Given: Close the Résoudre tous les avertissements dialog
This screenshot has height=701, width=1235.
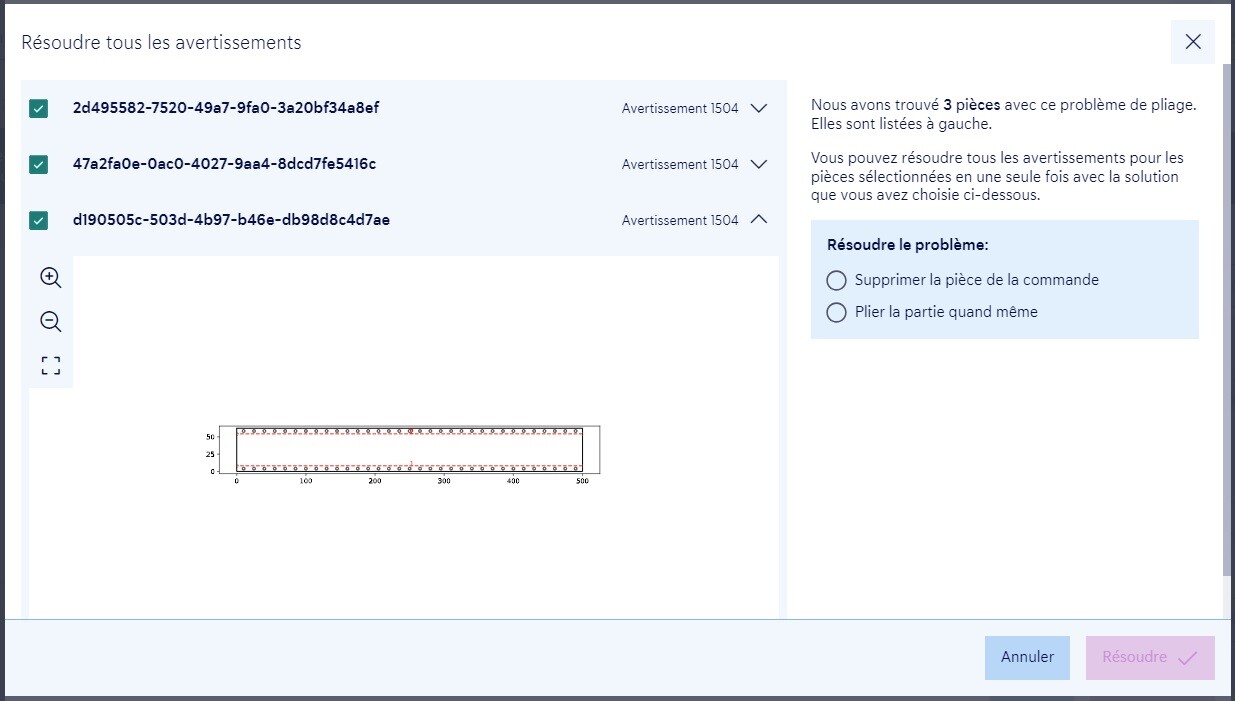Looking at the screenshot, I should click(1192, 42).
